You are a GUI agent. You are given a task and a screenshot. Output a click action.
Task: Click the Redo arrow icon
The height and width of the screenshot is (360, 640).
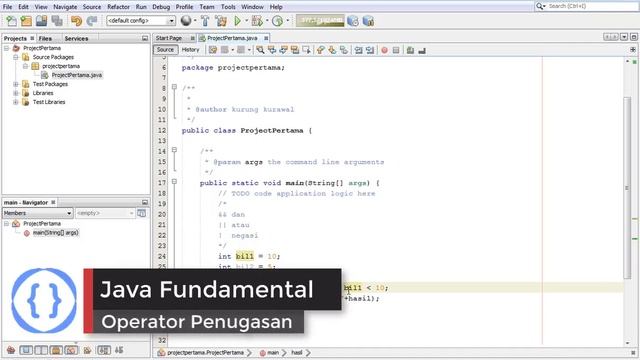[x=92, y=21]
